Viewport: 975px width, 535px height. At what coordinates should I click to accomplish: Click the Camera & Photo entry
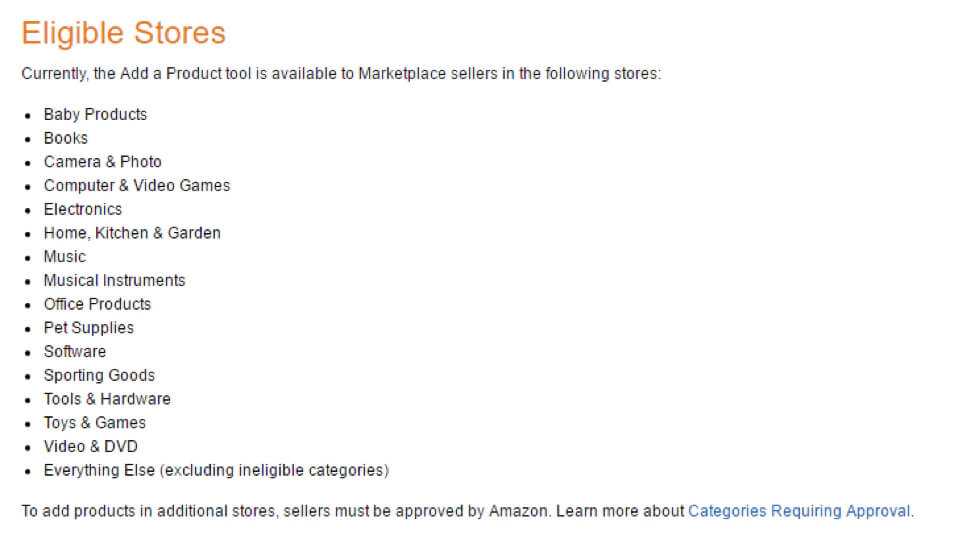[102, 162]
